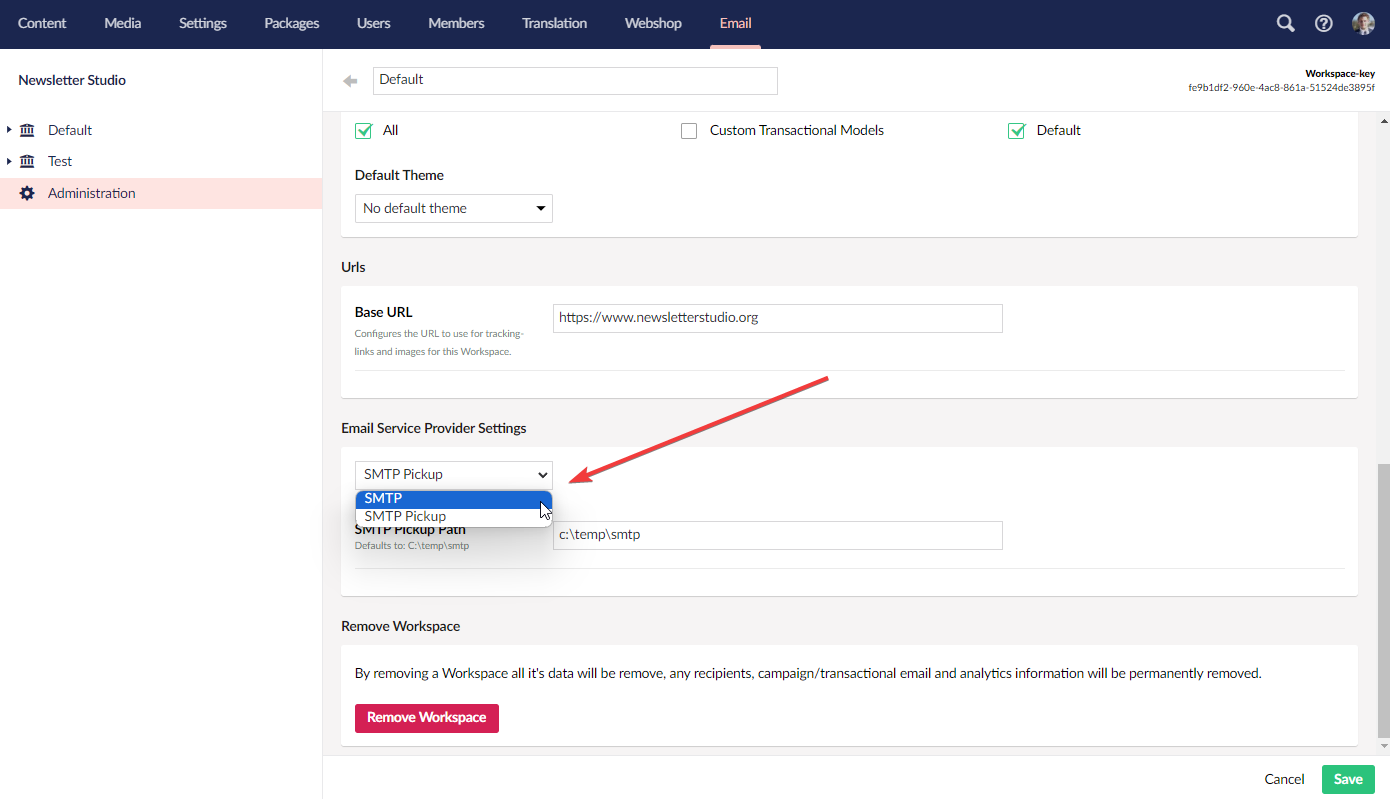Click the scrollbar down arrow
Screen dimensions: 1390x799
pos(1384,746)
